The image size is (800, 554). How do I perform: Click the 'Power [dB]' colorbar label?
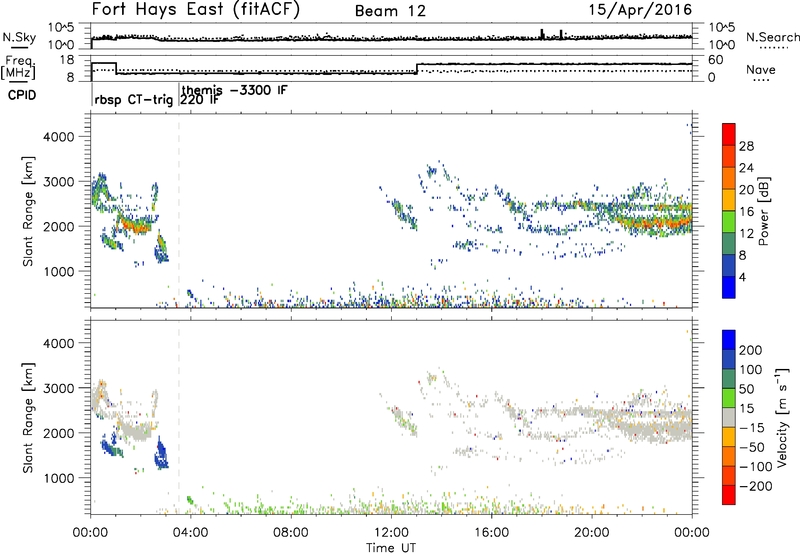[763, 211]
